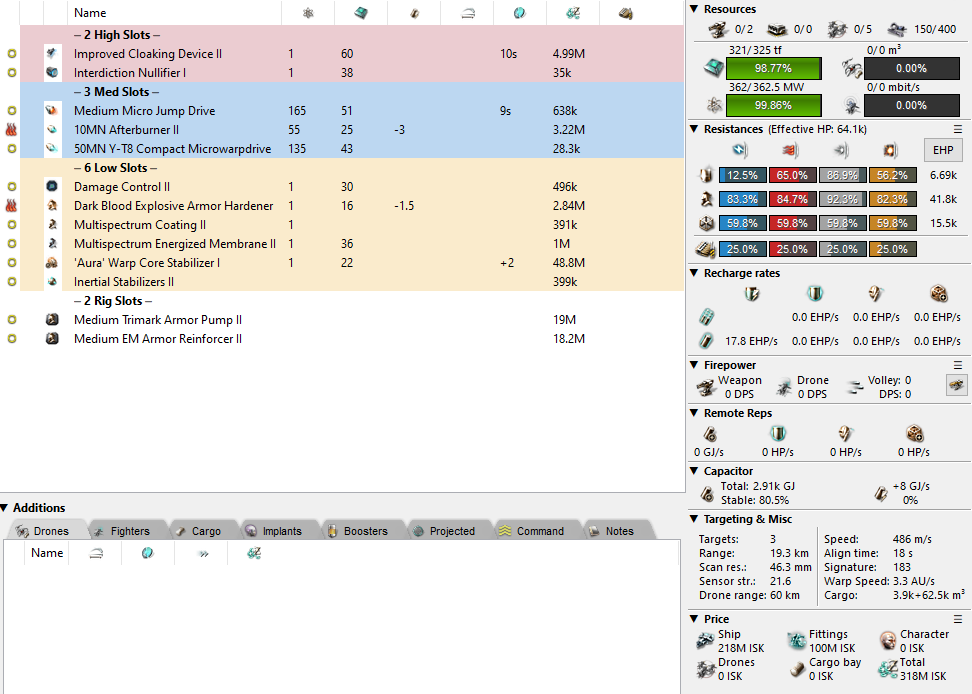Screen dimensions: 972x694
Task: Click the 99.86% powergrid usage bar
Action: (773, 105)
